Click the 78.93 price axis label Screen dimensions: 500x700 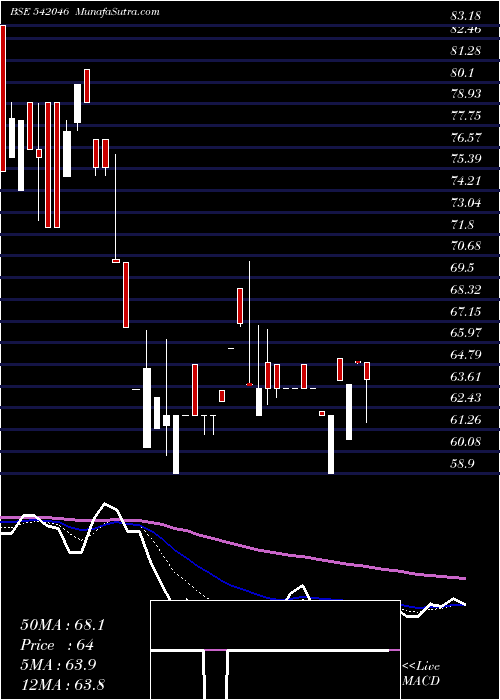466,94
